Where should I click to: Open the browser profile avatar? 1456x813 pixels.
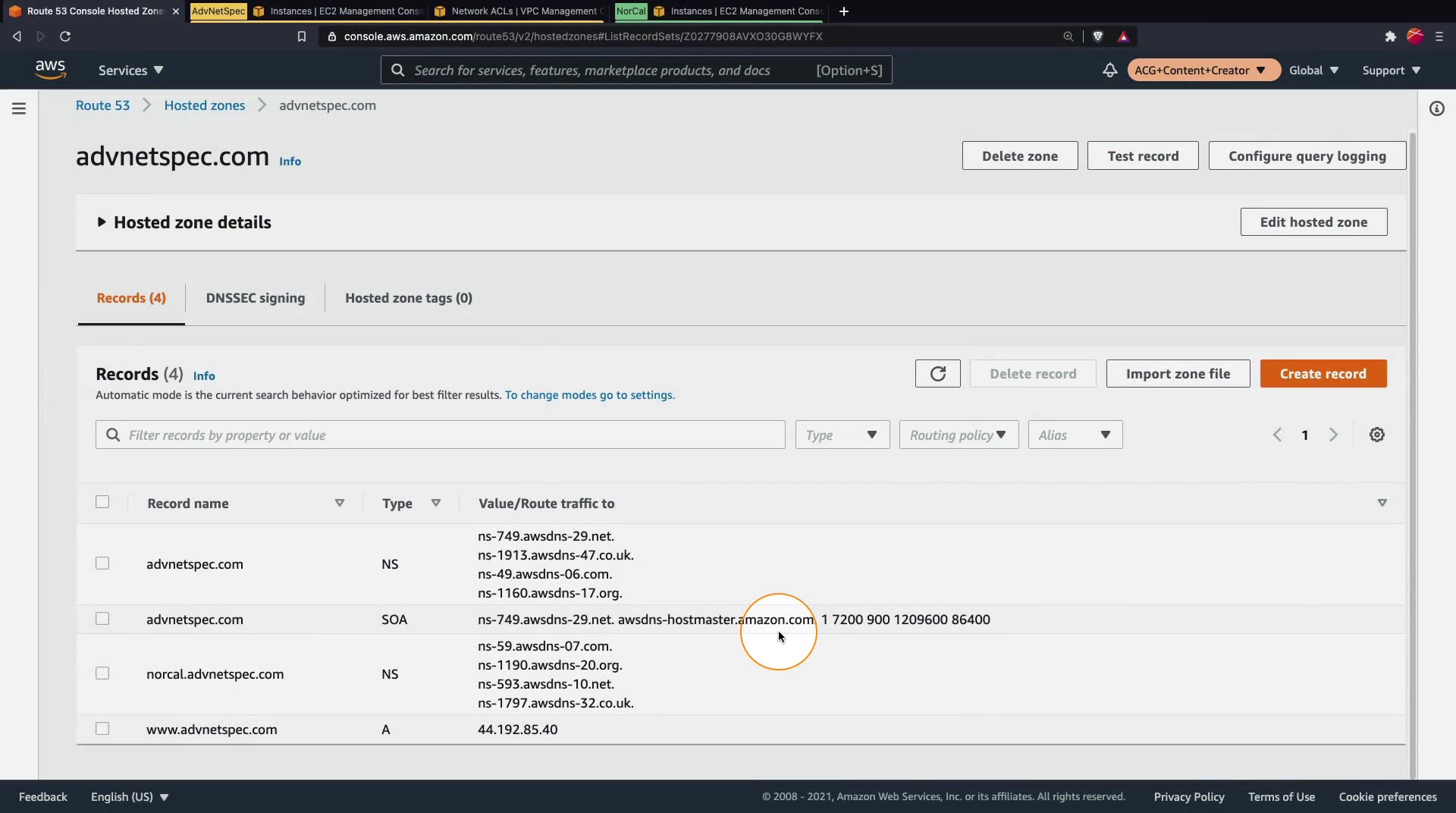coord(1415,36)
